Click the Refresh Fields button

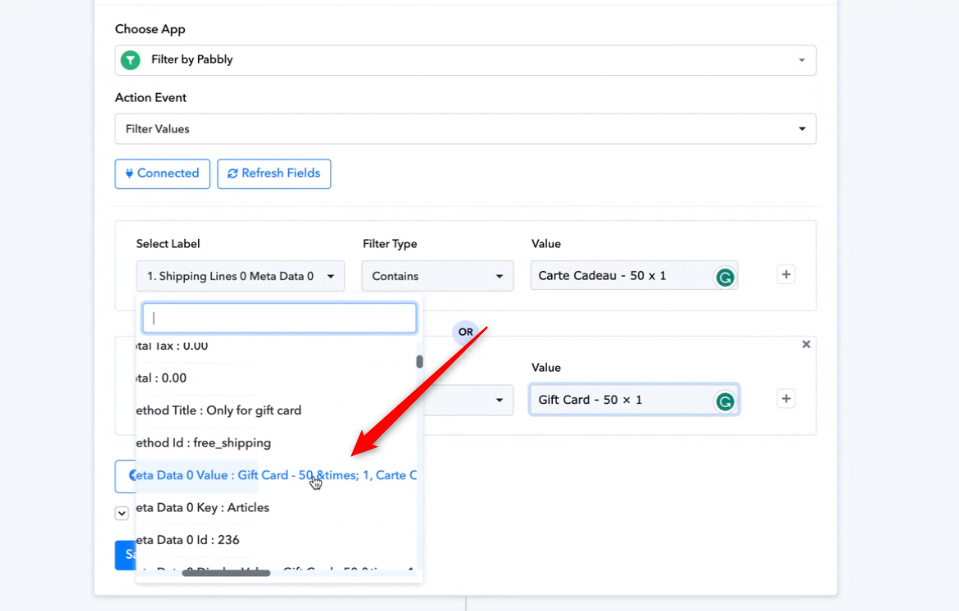[x=274, y=174]
